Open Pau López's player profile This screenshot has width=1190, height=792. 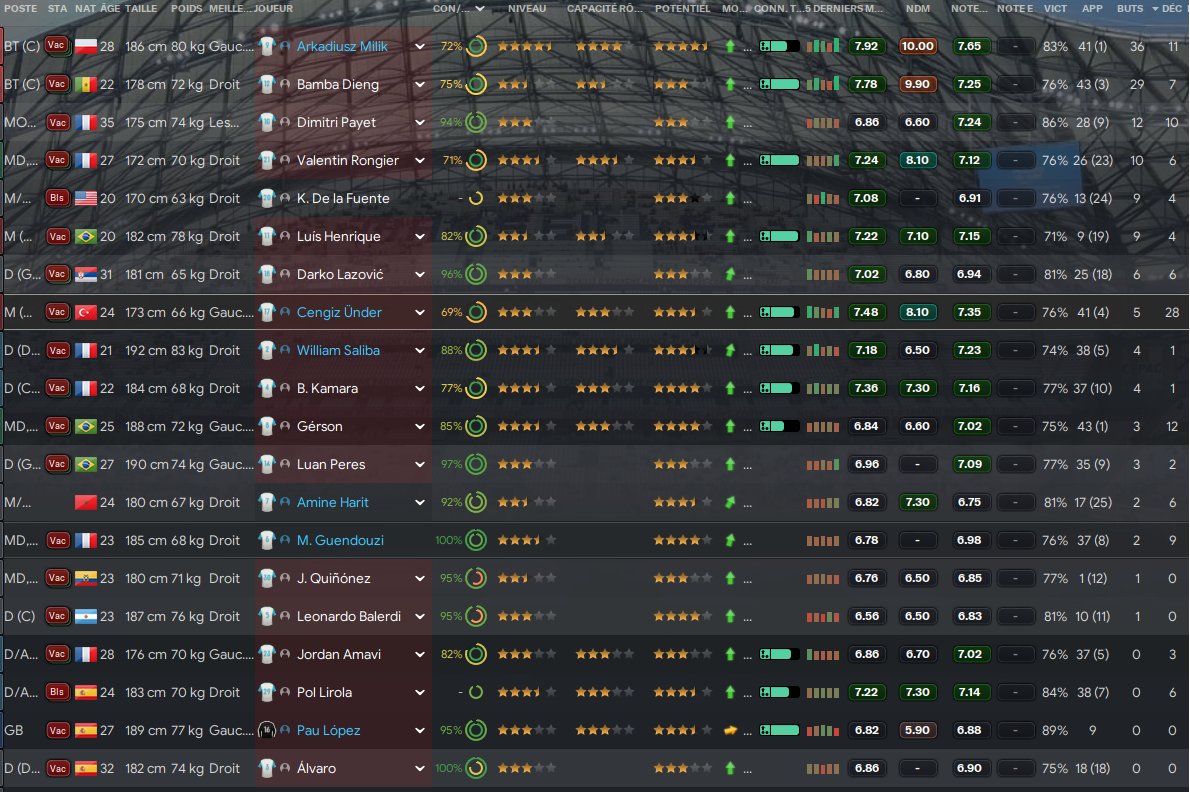328,731
